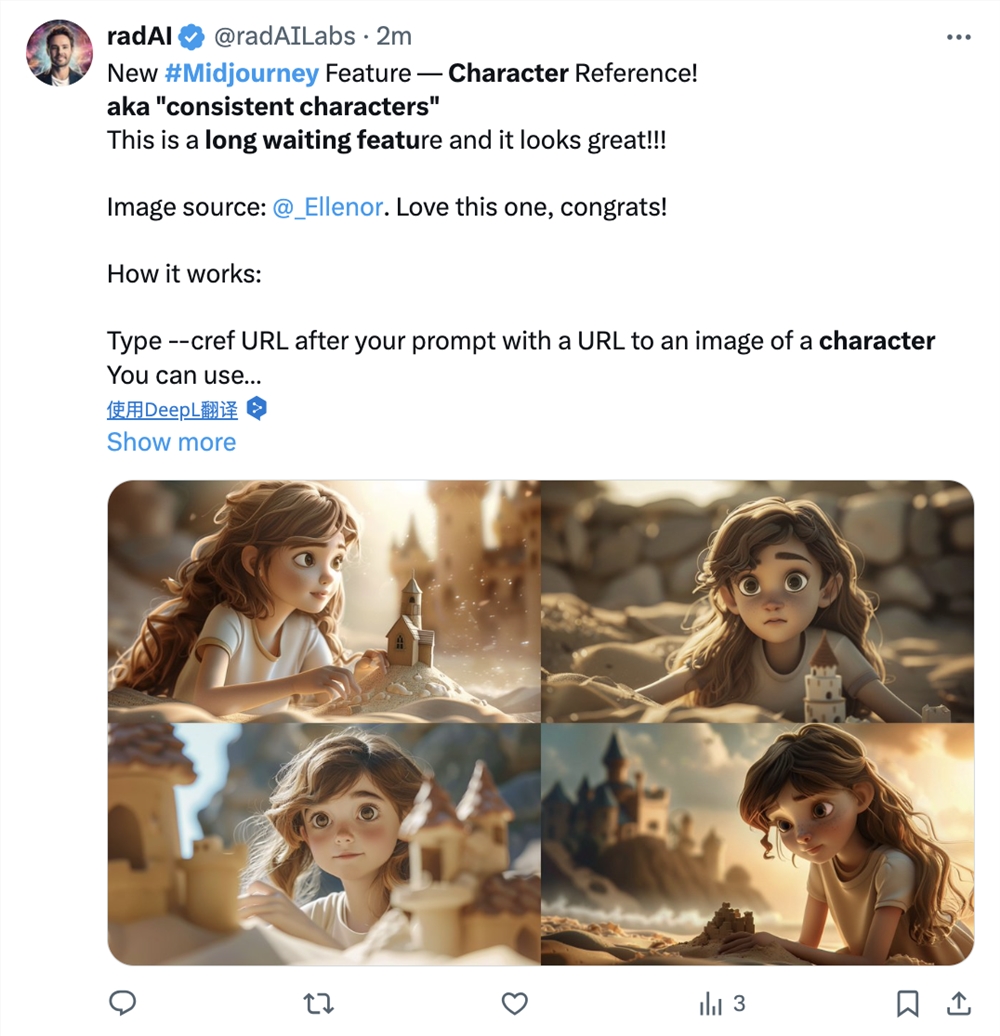Like the tweet with the heart icon
This screenshot has height=1036, width=1000.
pyautogui.click(x=514, y=1002)
